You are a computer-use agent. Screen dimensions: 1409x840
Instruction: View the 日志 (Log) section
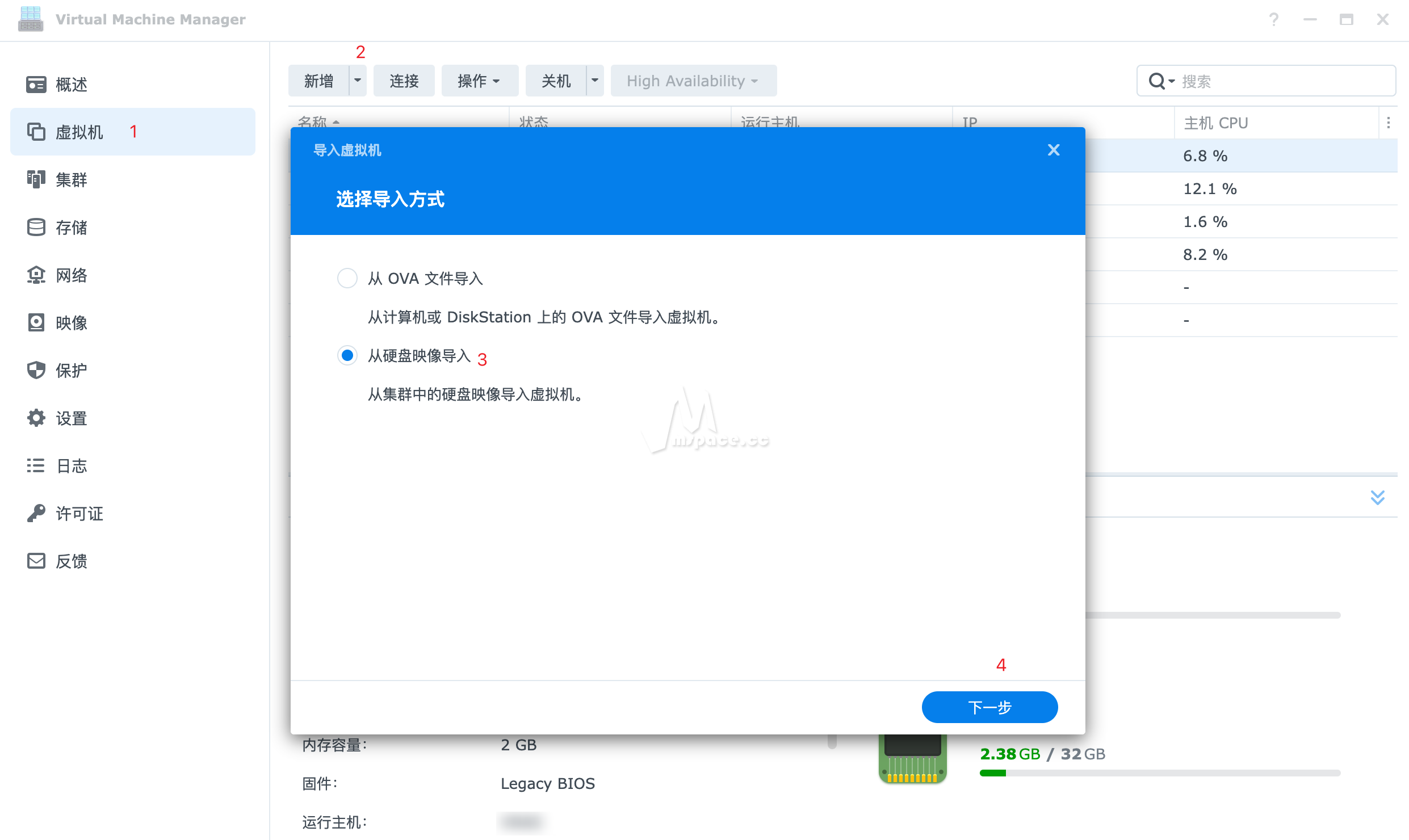point(72,466)
